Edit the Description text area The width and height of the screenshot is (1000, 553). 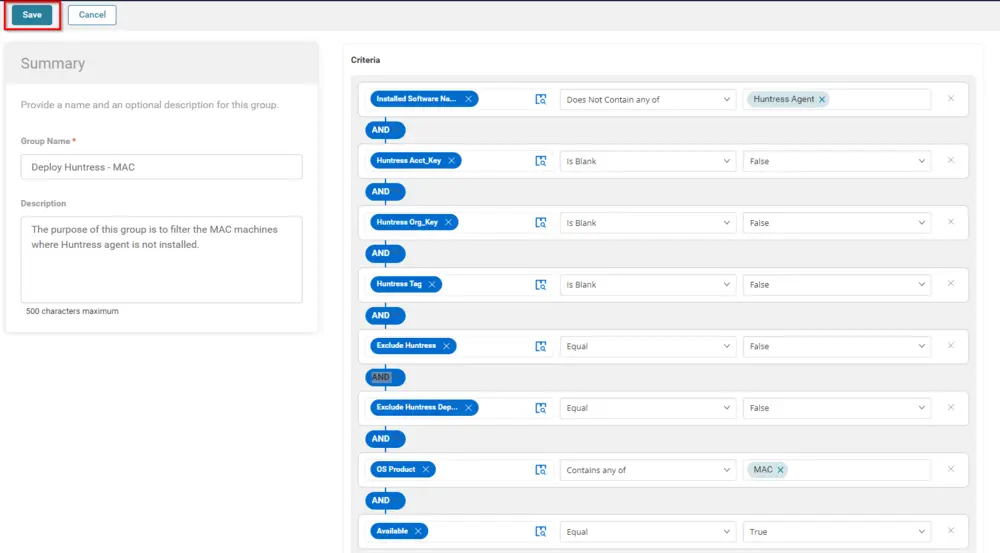[x=161, y=259]
